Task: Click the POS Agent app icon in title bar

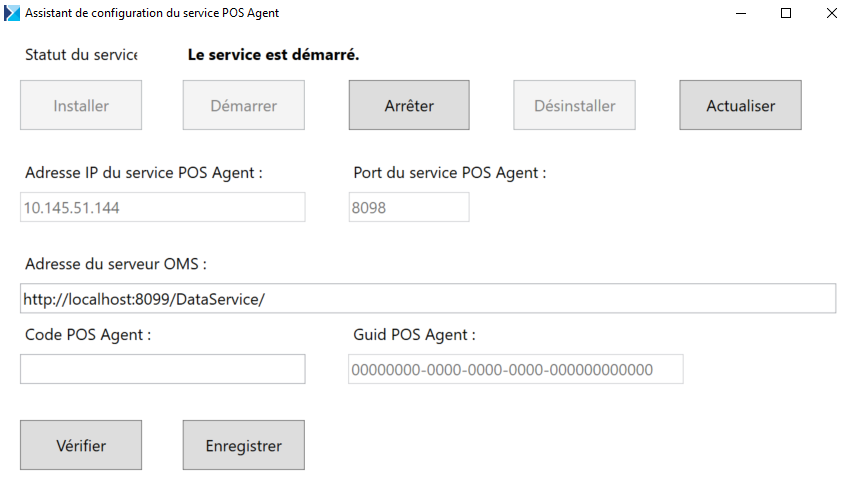Action: pyautogui.click(x=12, y=13)
